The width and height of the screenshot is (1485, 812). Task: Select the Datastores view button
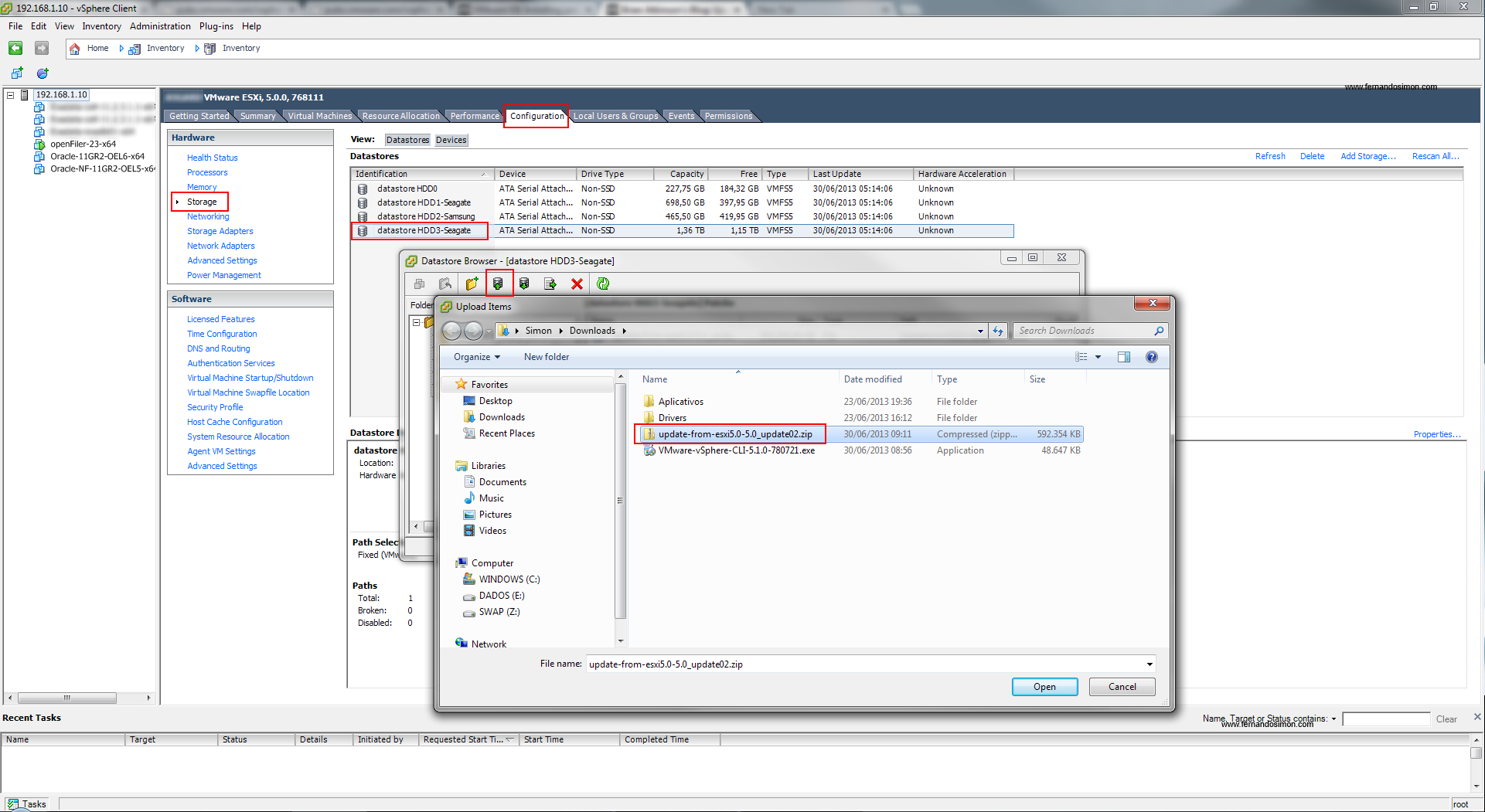pyautogui.click(x=407, y=140)
